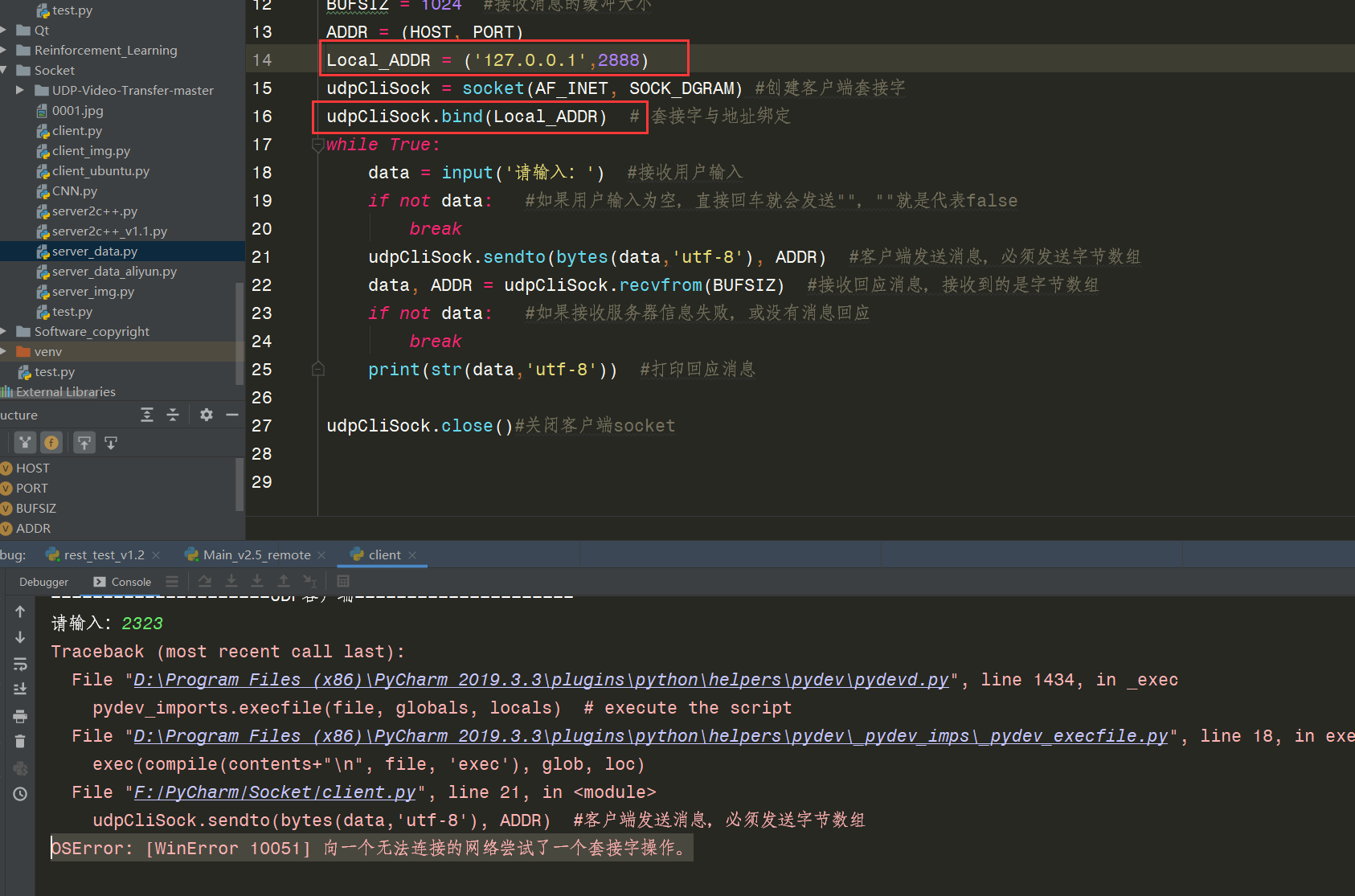Toggle show fields 'f' filter in Structure
Viewport: 1355px width, 896px height.
(51, 443)
